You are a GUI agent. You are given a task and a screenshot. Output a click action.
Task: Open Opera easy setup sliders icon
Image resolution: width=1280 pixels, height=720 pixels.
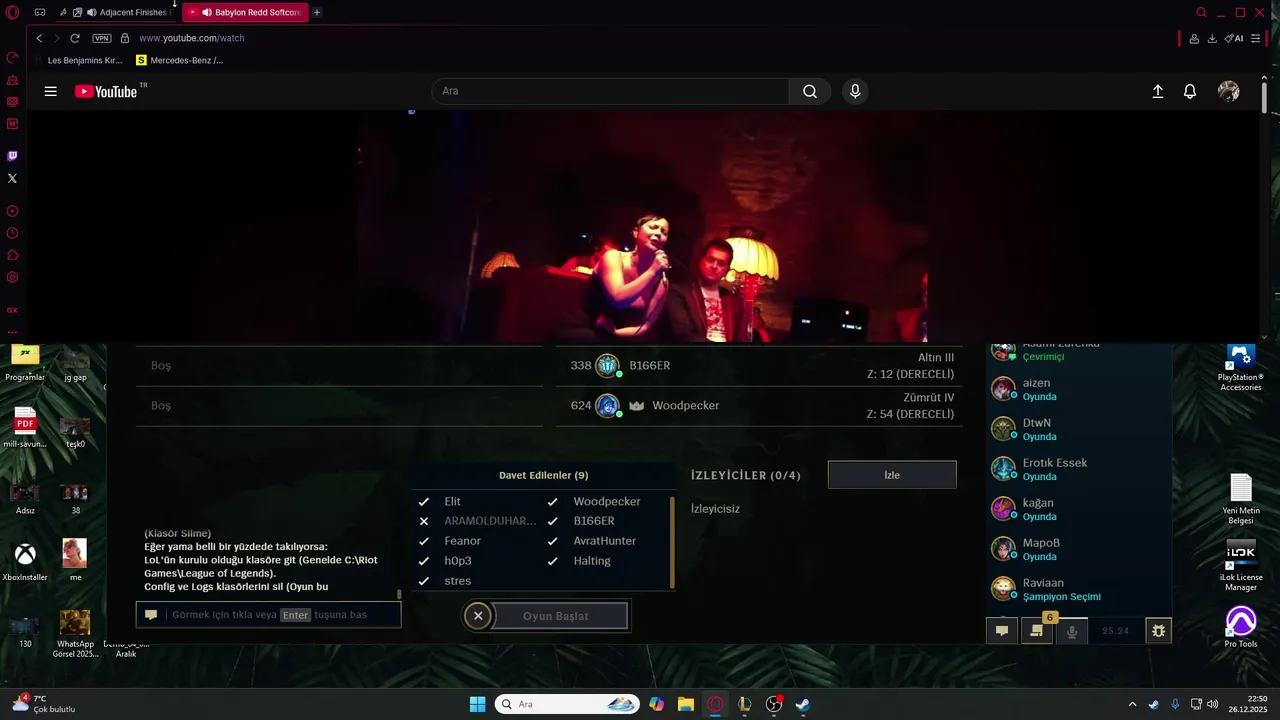[x=1256, y=38]
